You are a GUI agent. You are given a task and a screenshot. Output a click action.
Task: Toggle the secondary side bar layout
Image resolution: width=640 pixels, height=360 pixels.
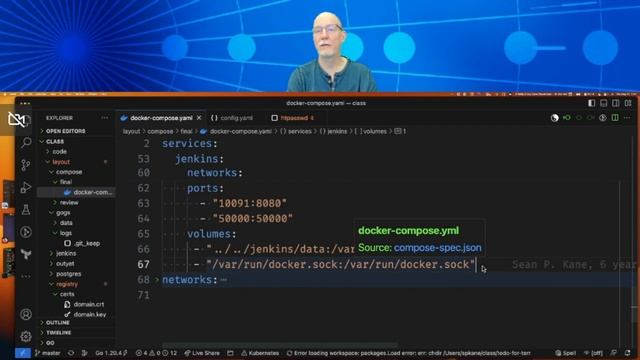coord(616,103)
